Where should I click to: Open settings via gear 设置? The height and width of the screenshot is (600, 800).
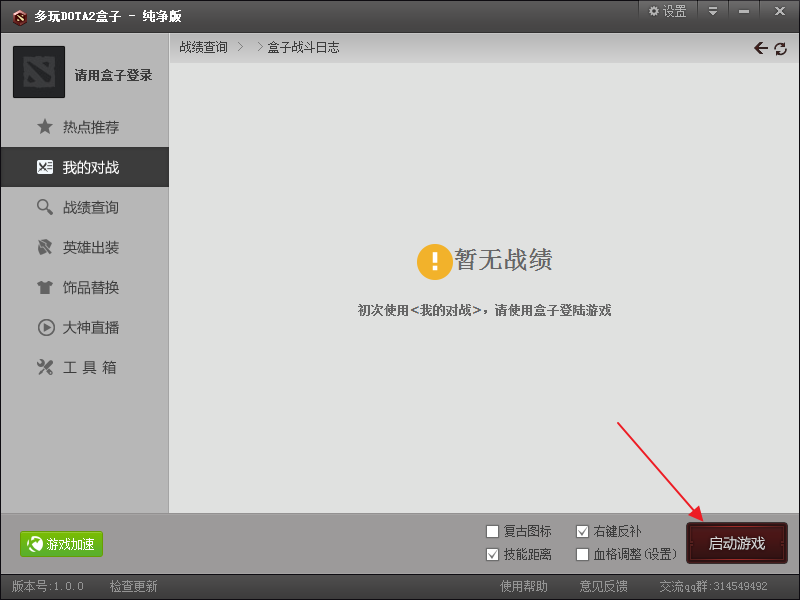[x=667, y=11]
